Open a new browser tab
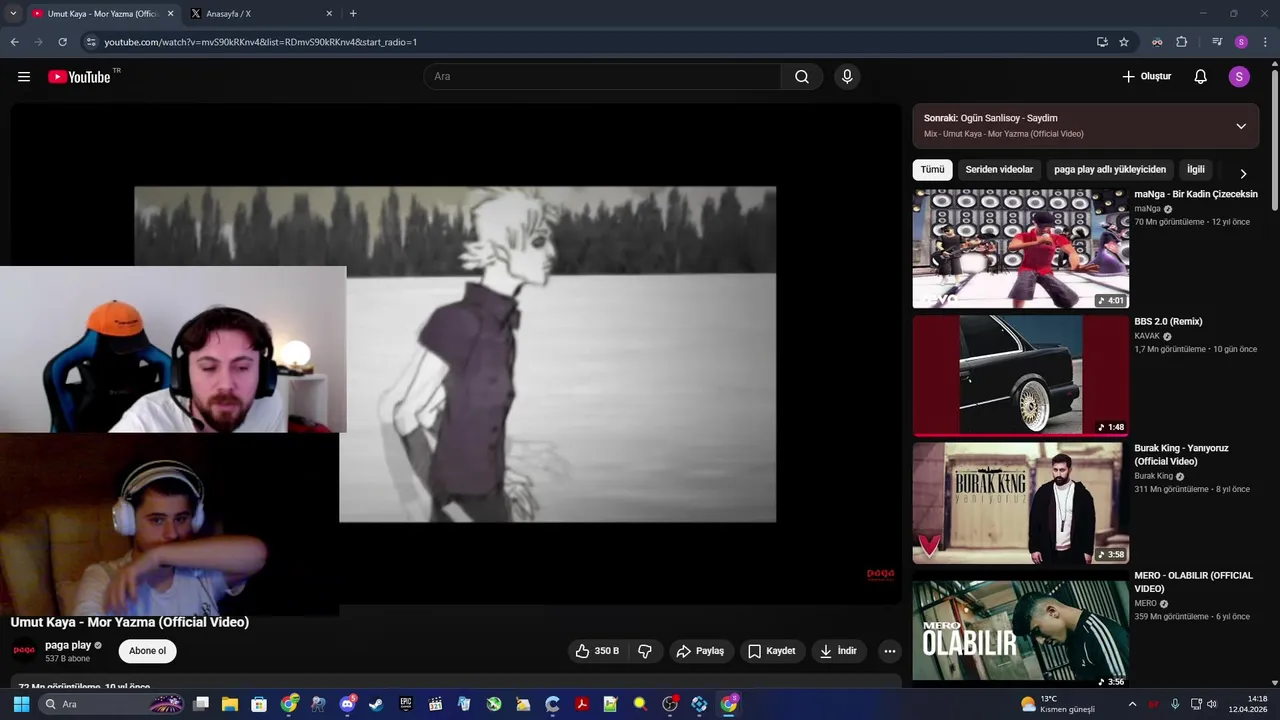This screenshot has height=720, width=1280. pyautogui.click(x=353, y=14)
